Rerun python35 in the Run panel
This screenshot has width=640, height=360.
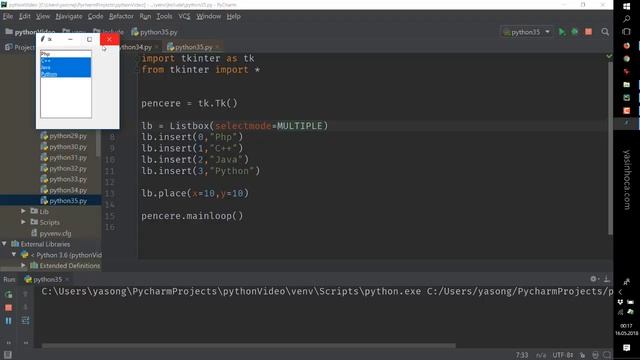(x=8, y=294)
